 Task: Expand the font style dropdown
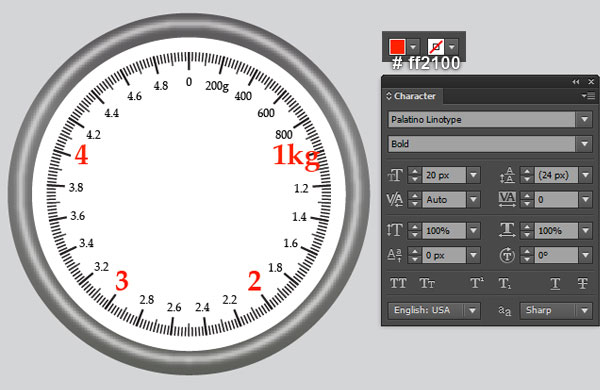click(584, 144)
